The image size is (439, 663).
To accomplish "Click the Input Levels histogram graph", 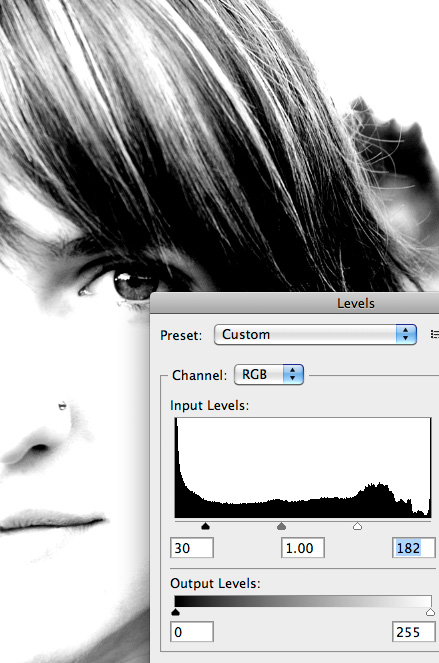I will tap(303, 468).
